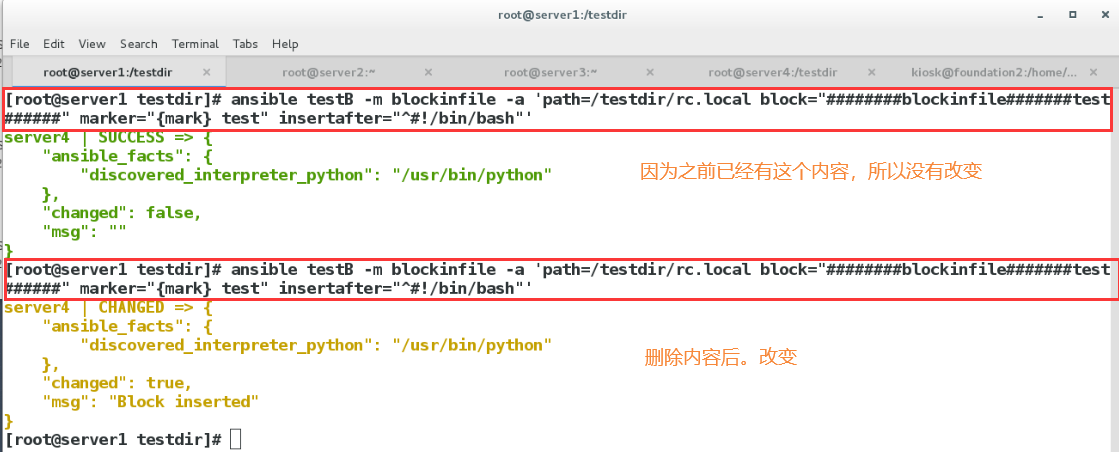Open the View menu
The width and height of the screenshot is (1119, 452).
point(92,44)
